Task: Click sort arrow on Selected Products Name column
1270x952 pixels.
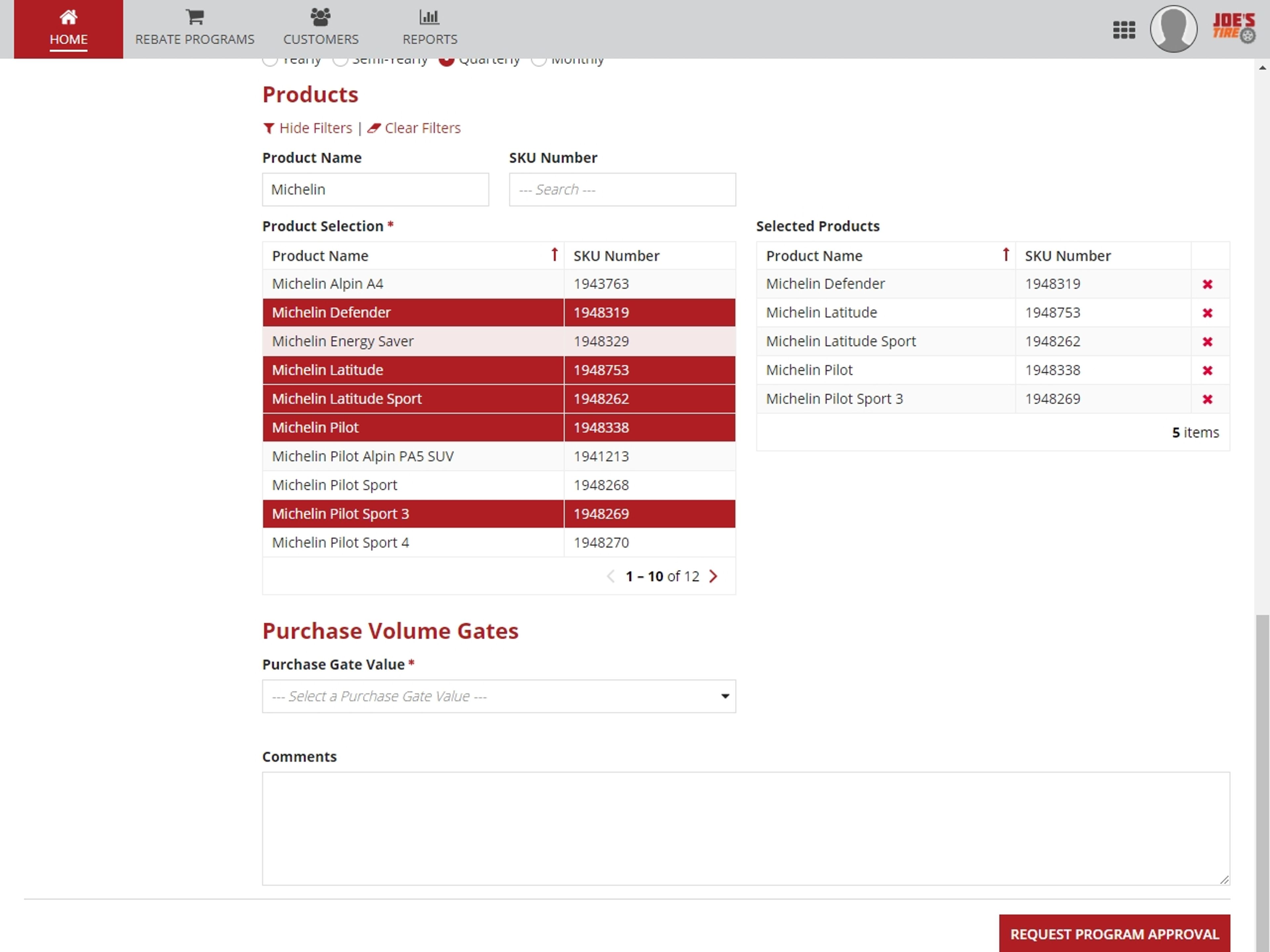Action: pyautogui.click(x=1005, y=255)
